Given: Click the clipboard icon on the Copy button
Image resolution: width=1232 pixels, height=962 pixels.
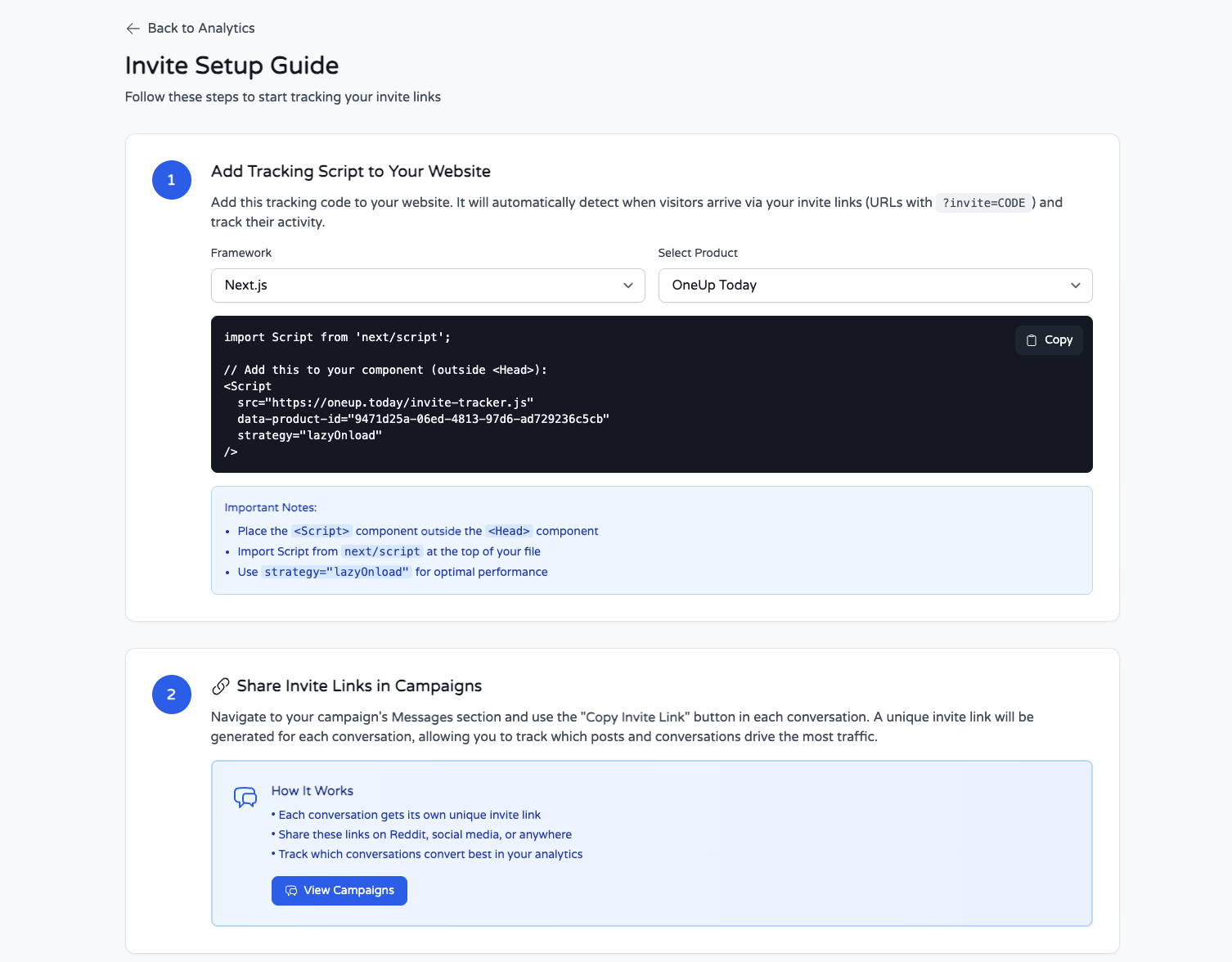Looking at the screenshot, I should (x=1030, y=339).
